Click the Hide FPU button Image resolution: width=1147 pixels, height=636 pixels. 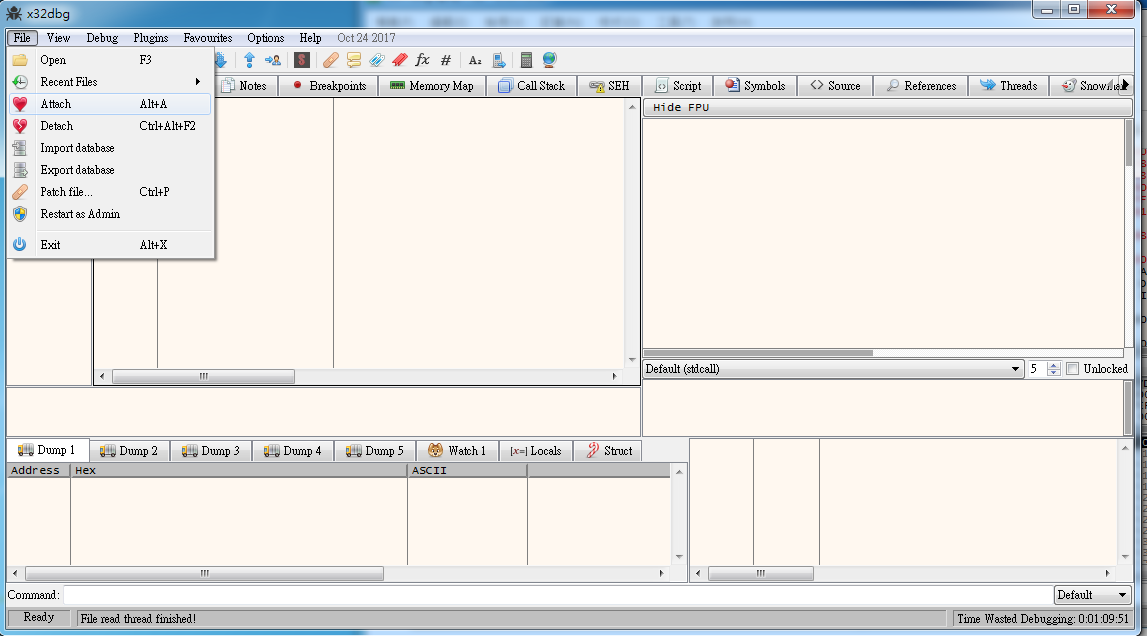click(x=887, y=108)
